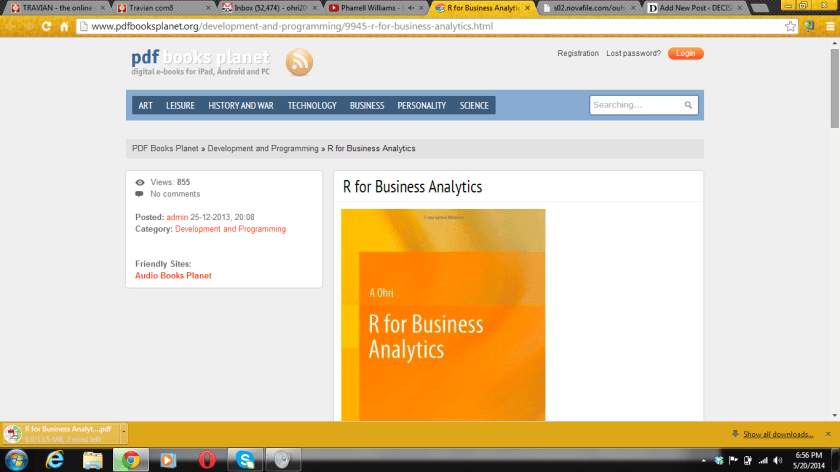This screenshot has width=840, height=472.
Task: Open Skype from the taskbar
Action: pyautogui.click(x=245, y=459)
